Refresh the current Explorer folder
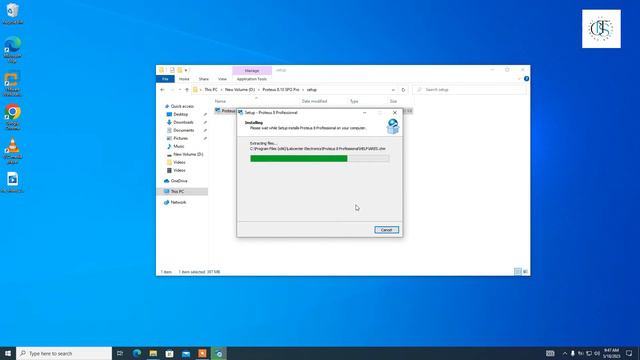 [403, 90]
